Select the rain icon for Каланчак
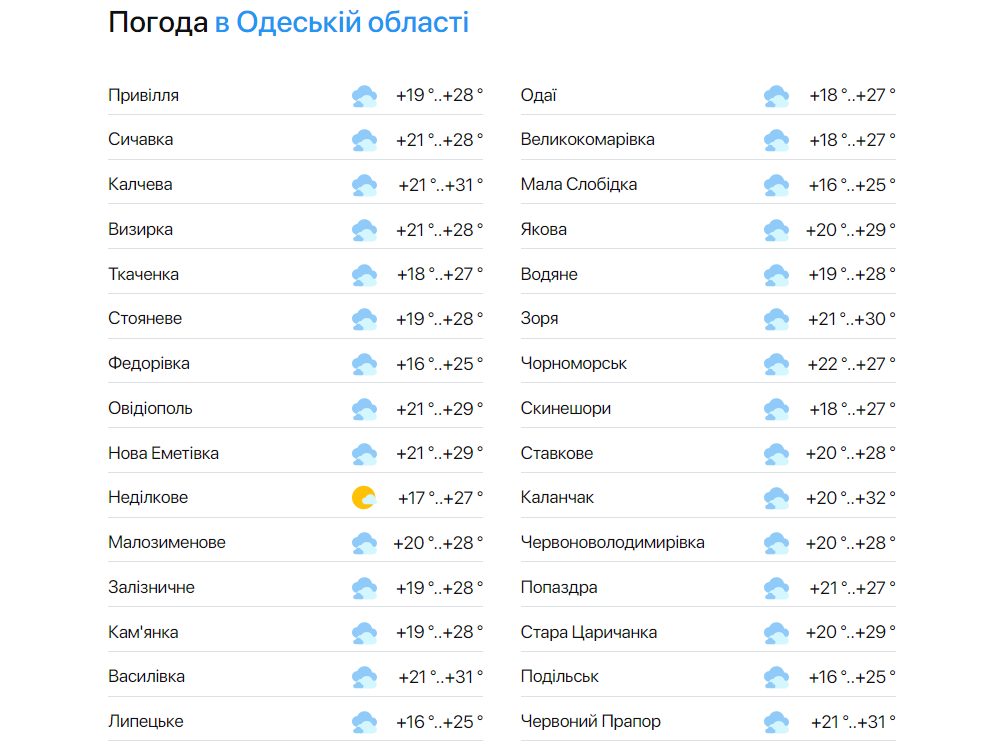 pos(776,497)
